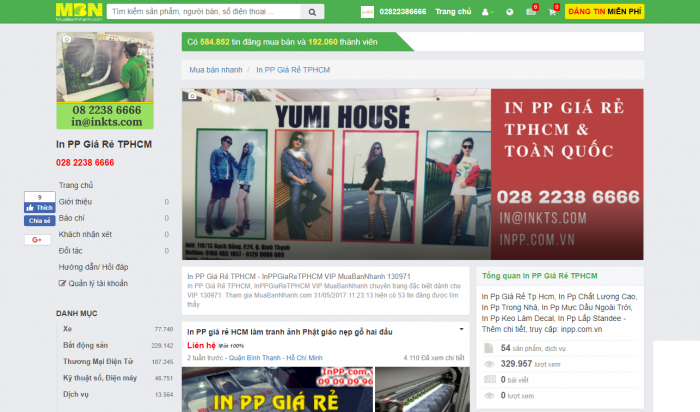Click the Google Plus share button
Screen dimensions: 700x412
pos(37,240)
